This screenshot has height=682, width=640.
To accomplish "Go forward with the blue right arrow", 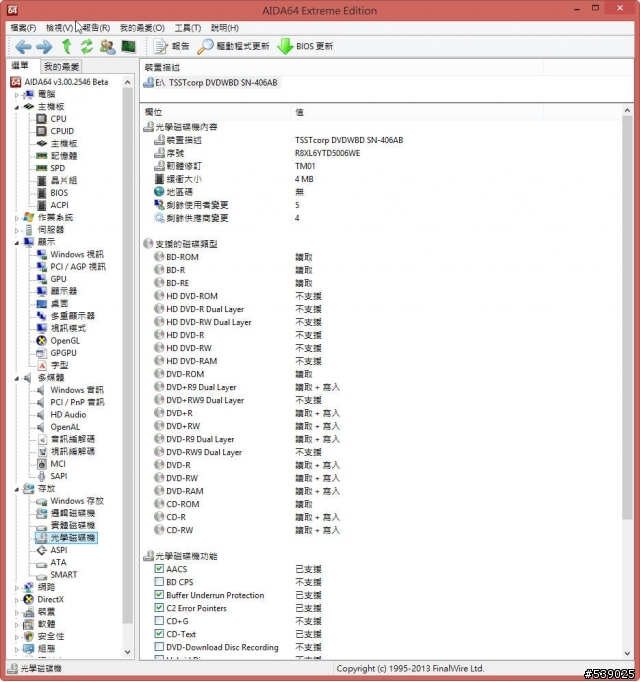I will [44, 46].
